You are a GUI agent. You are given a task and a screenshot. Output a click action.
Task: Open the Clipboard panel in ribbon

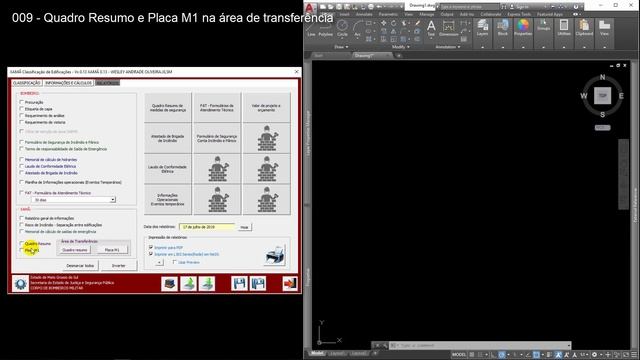584,28
